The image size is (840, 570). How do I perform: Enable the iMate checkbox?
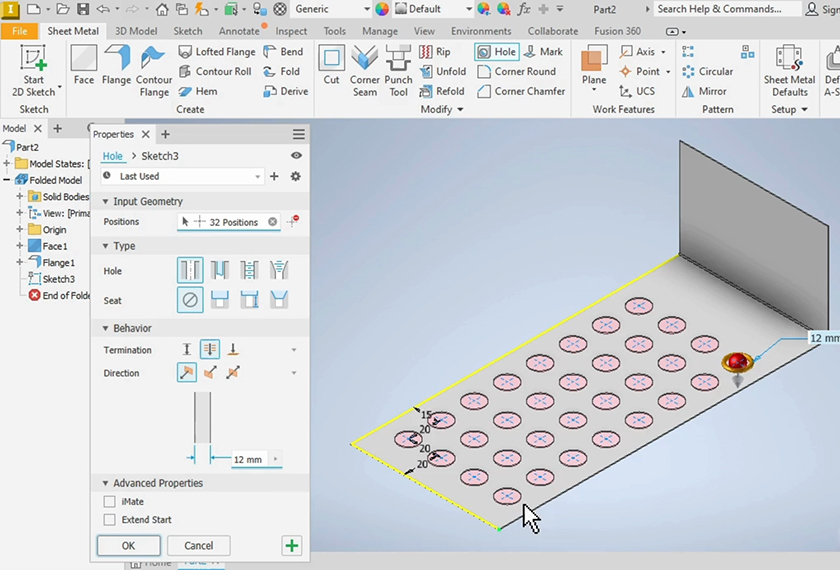110,502
